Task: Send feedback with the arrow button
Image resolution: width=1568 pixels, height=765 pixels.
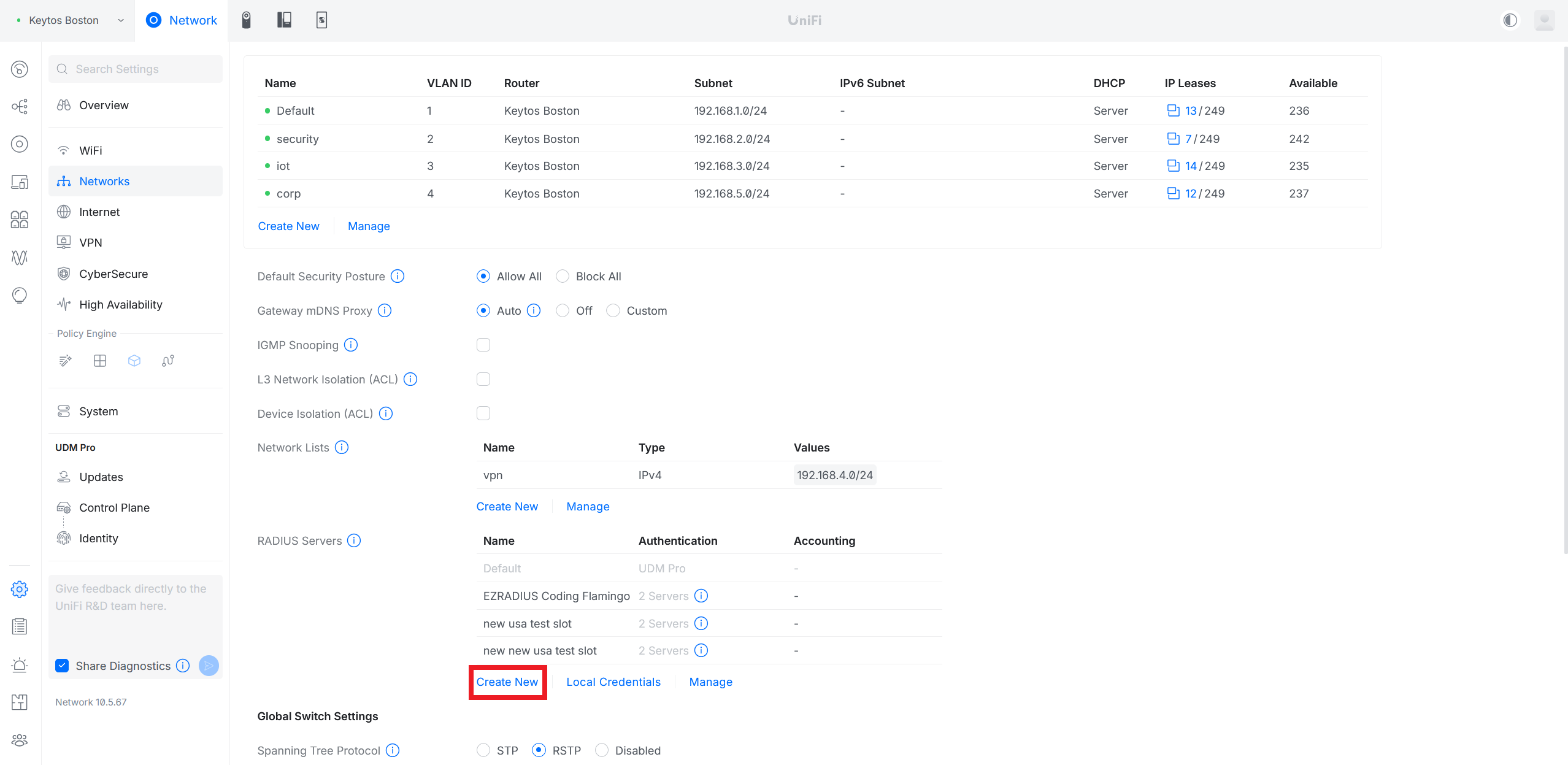Action: pyautogui.click(x=209, y=666)
